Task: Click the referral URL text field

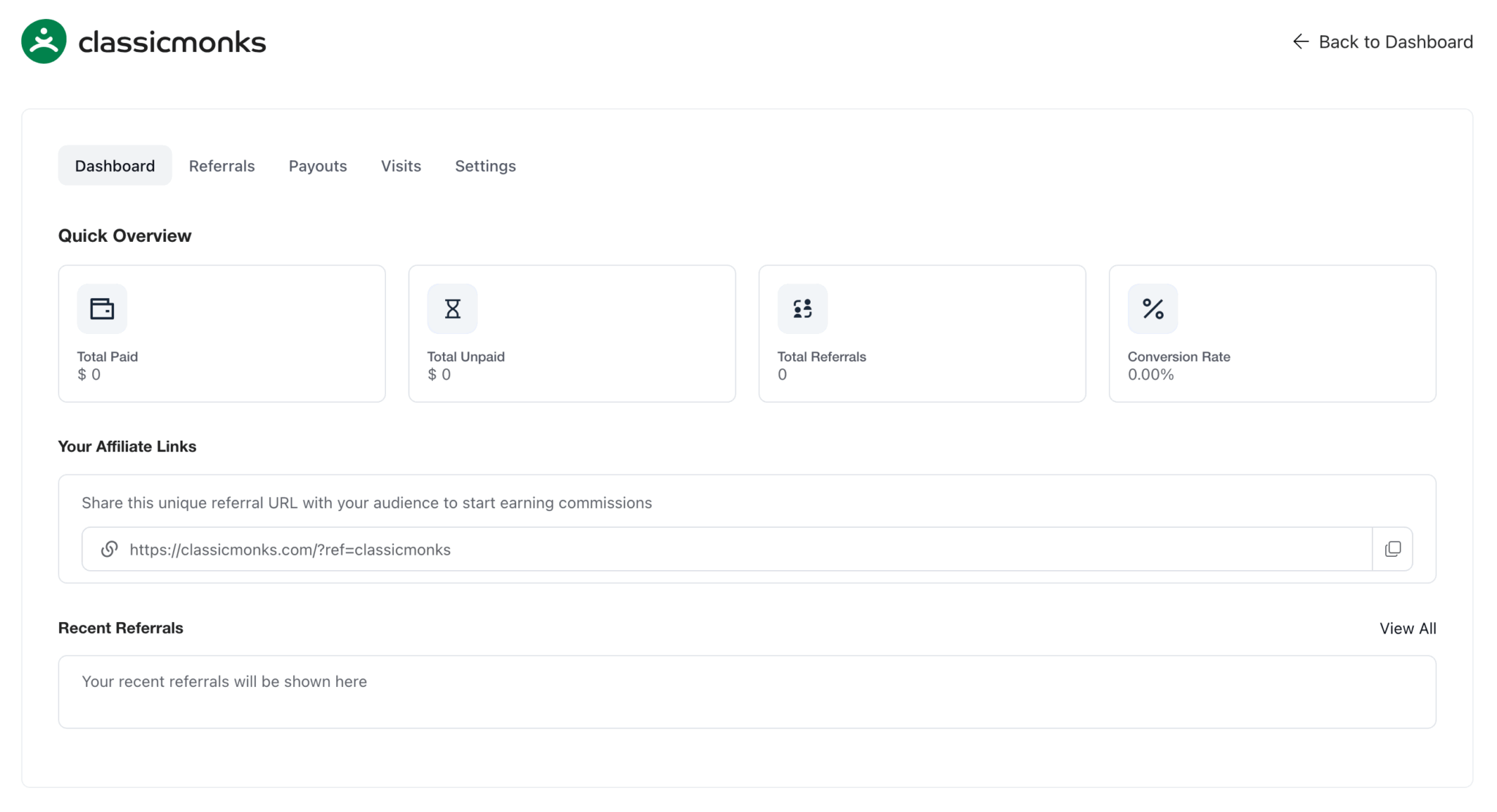Action: point(731,549)
